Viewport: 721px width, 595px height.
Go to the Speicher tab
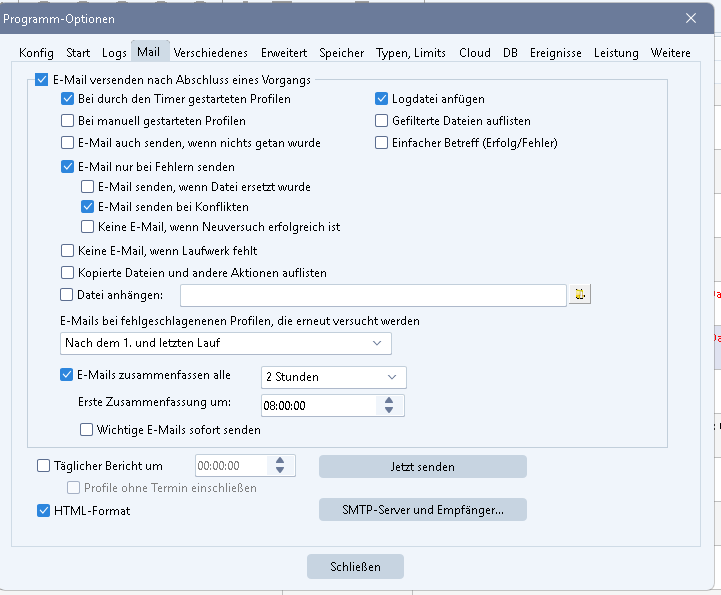pos(342,53)
